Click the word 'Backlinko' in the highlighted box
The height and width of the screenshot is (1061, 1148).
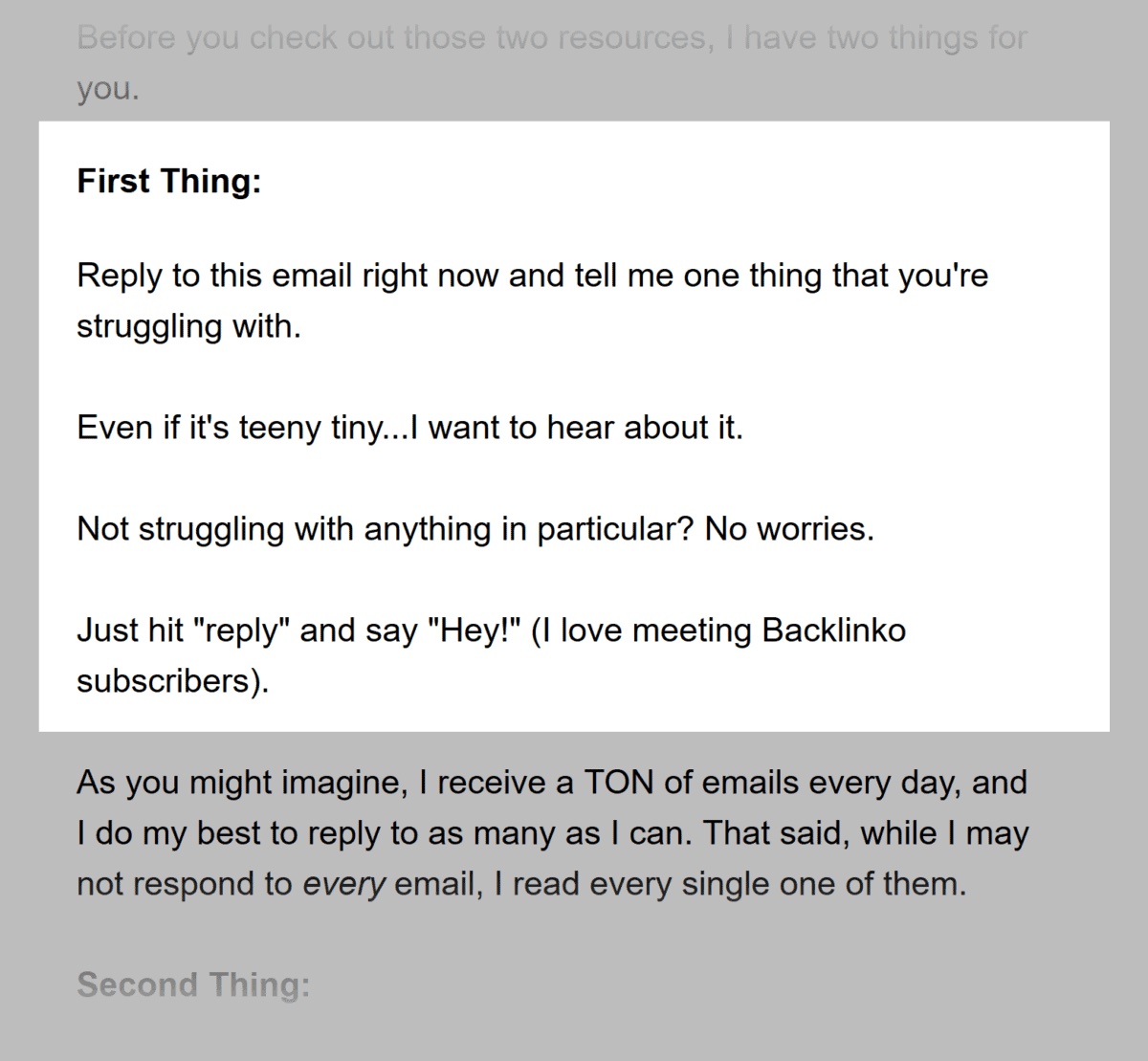(833, 630)
